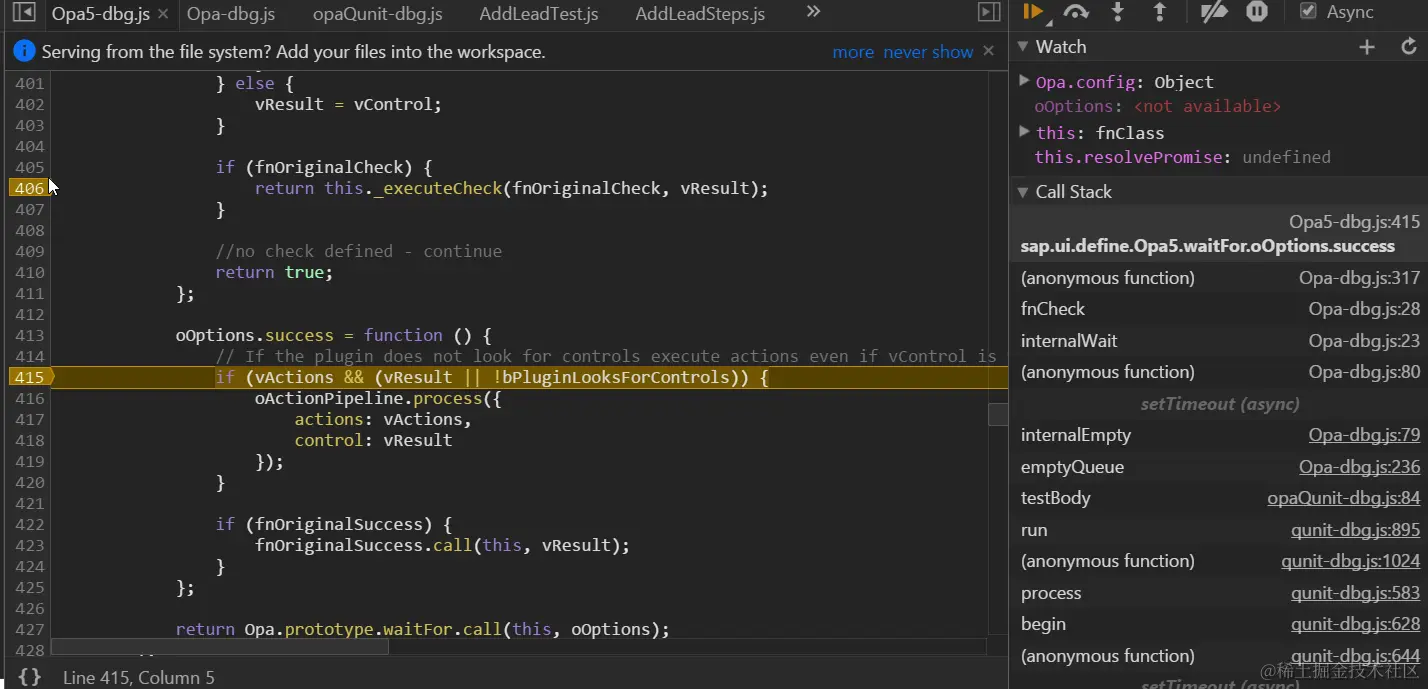1428x689 pixels.
Task: Switch to the opaQunit-dbg.js tab
Action: tap(377, 14)
